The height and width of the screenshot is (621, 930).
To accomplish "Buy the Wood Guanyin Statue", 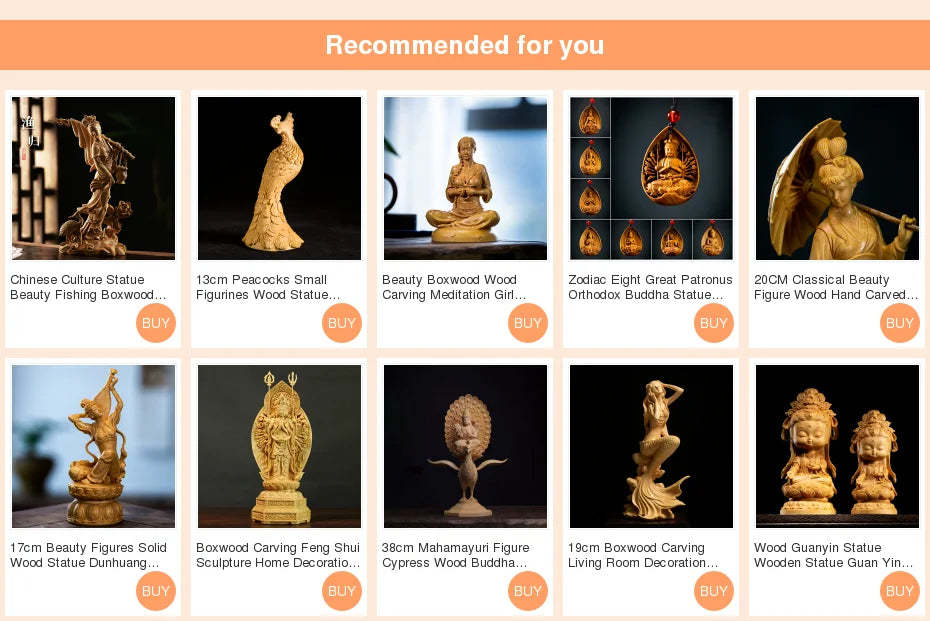I will (899, 591).
